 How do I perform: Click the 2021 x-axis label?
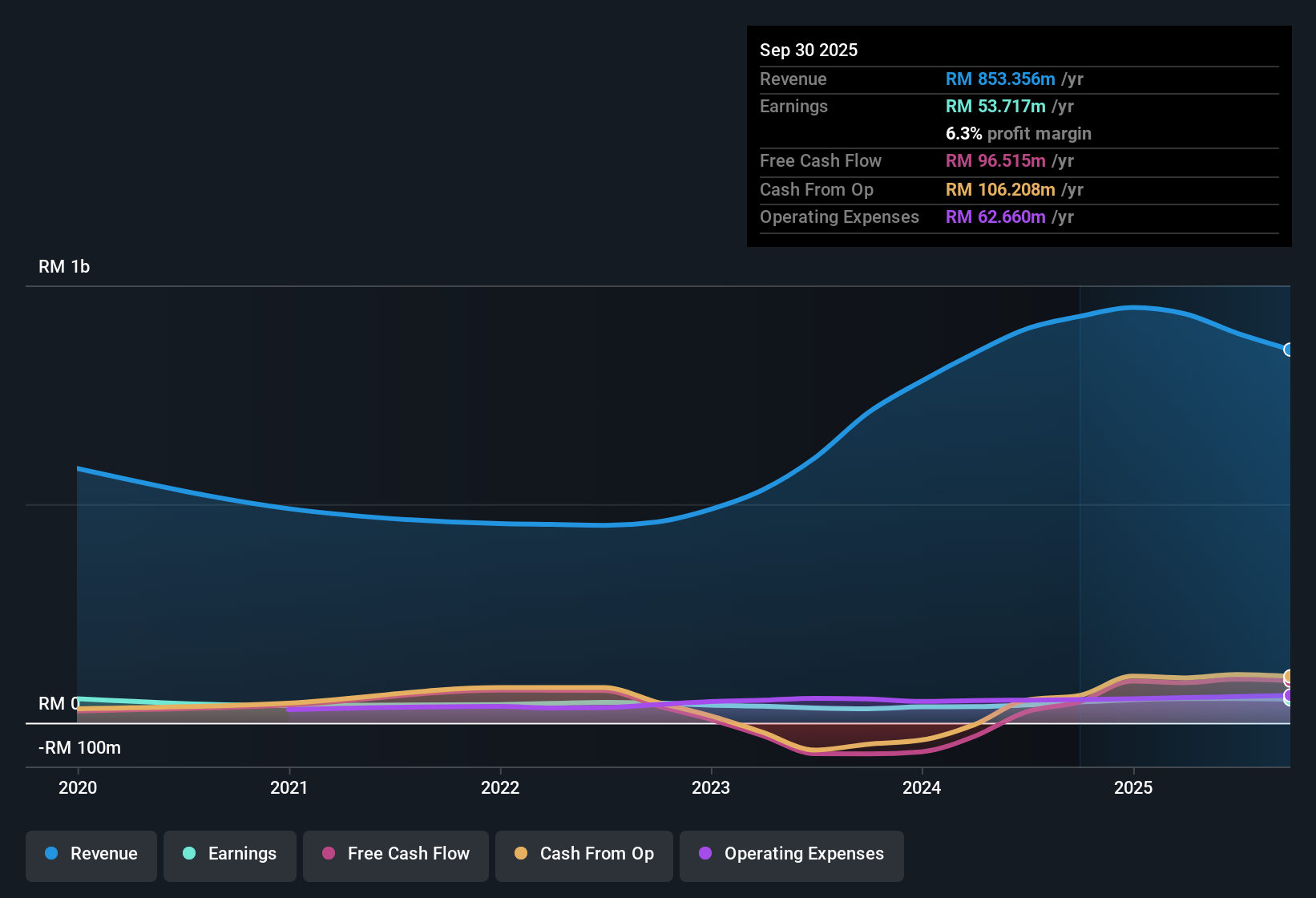(x=289, y=788)
